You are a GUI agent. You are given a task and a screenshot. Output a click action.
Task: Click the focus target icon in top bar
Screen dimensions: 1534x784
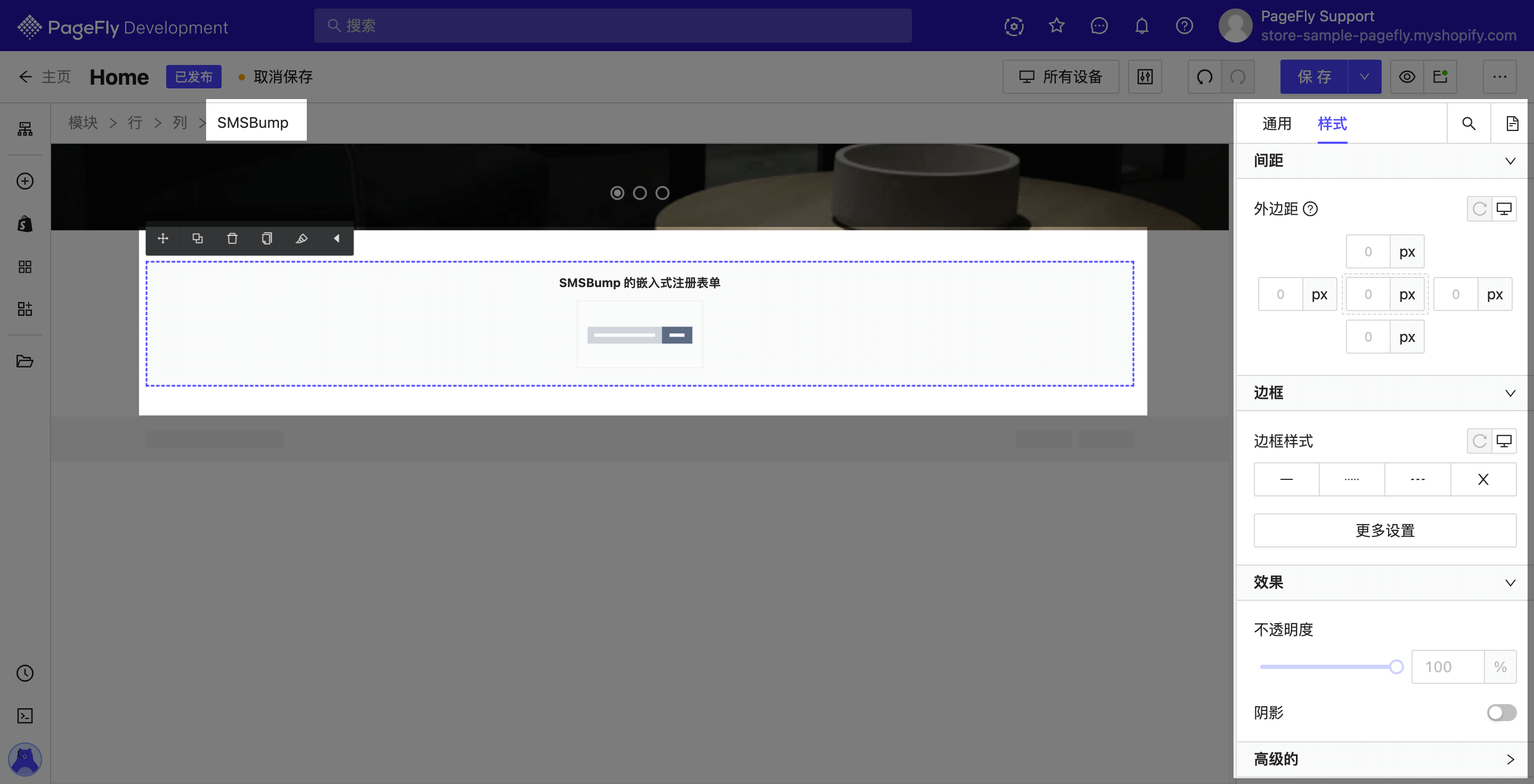pyautogui.click(x=1014, y=26)
